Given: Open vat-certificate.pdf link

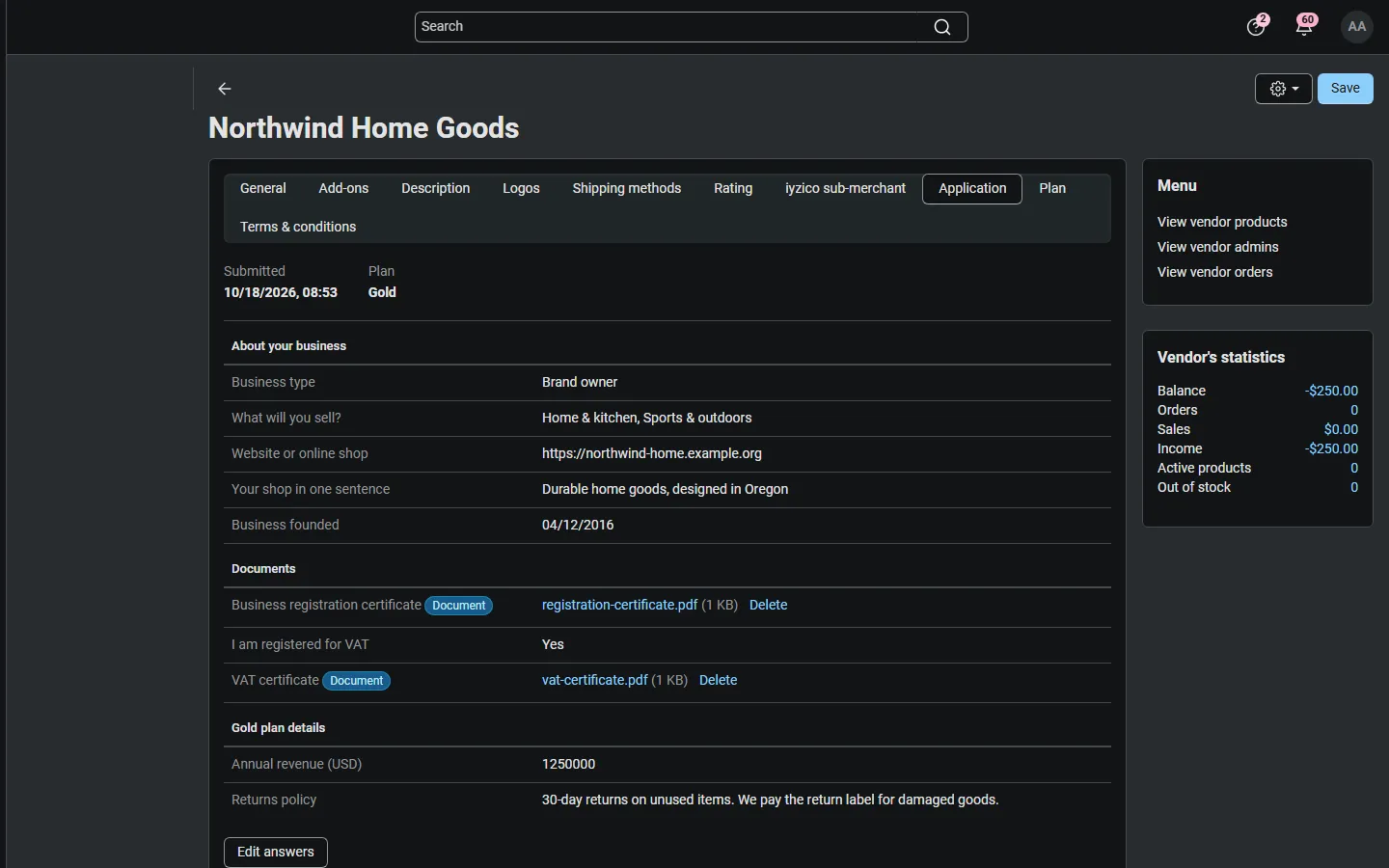Looking at the screenshot, I should (x=595, y=681).
